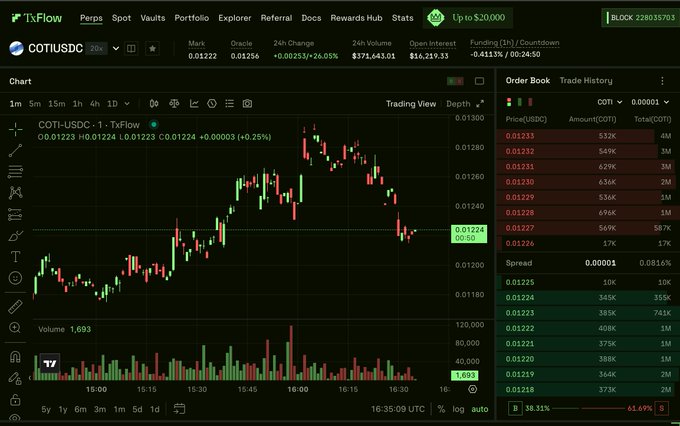Open the order book three-dot options menu

(x=662, y=81)
